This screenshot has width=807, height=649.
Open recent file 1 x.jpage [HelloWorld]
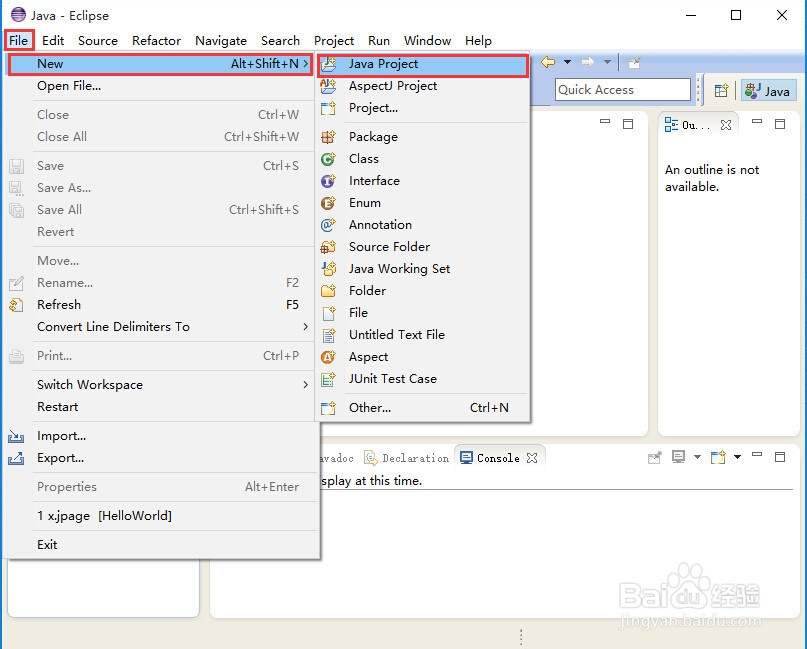tap(161, 516)
